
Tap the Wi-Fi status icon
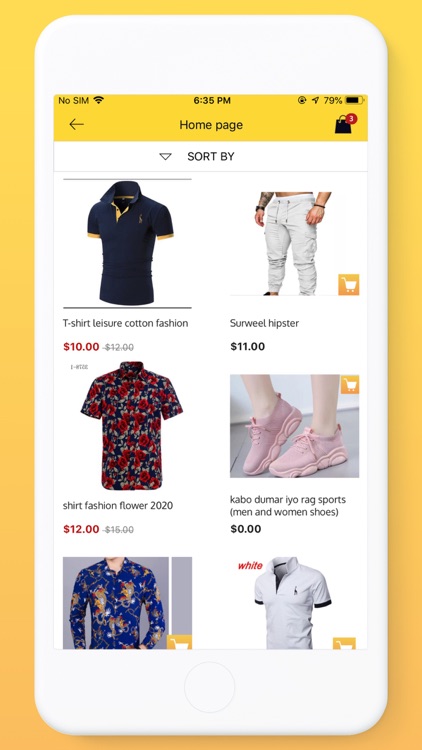click(x=99, y=100)
